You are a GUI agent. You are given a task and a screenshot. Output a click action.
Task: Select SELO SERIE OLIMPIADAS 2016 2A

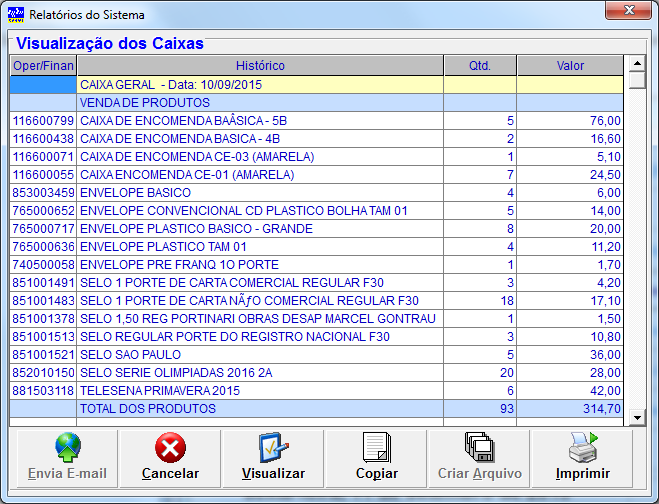[x=317, y=372]
